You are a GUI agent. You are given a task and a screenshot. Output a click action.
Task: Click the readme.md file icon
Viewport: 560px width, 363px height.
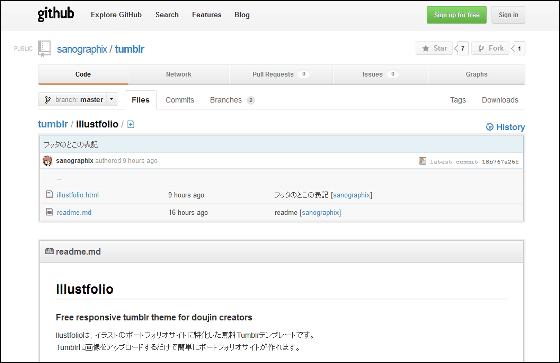pyautogui.click(x=49, y=212)
